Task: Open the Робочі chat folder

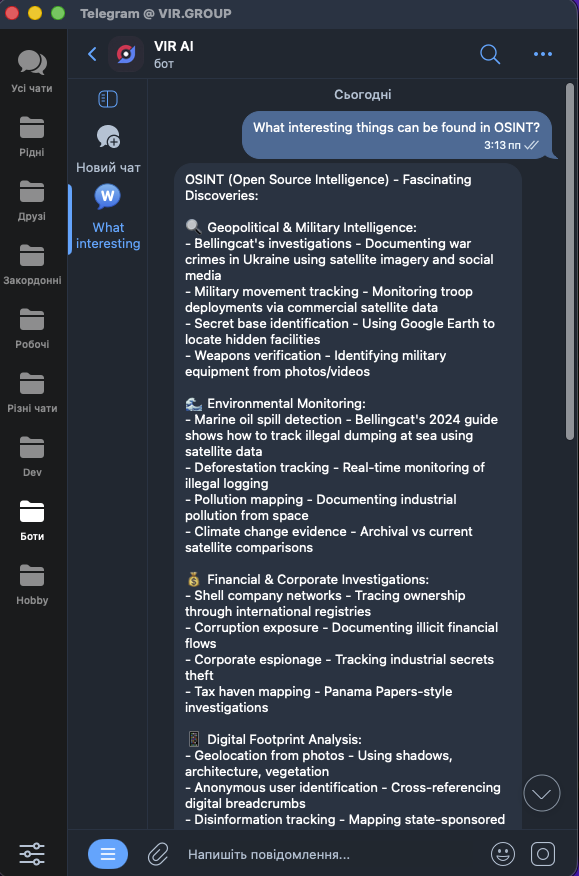Action: point(32,328)
